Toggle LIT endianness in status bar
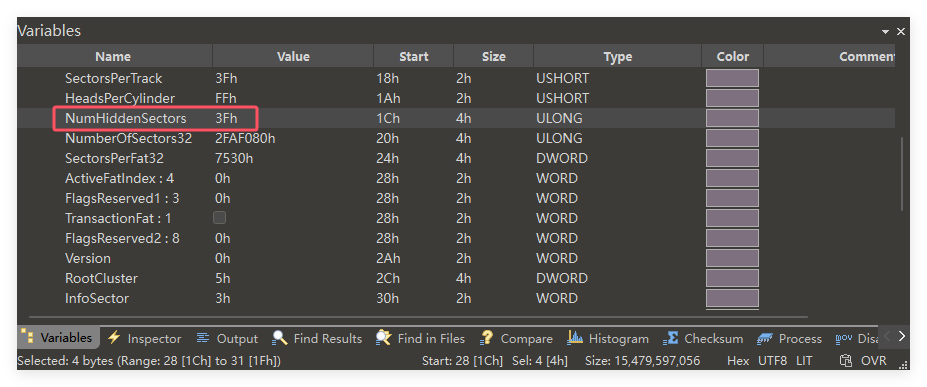The image size is (927, 387). coord(804,360)
